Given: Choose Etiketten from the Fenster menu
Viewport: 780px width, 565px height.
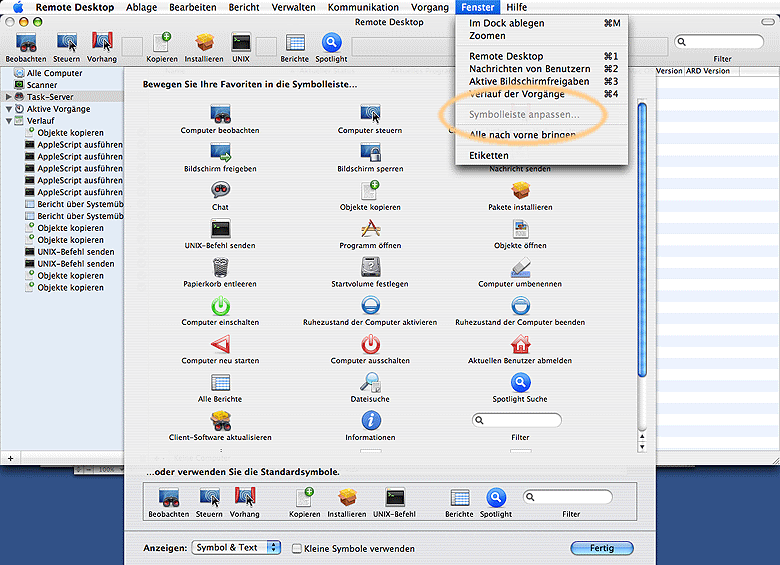Looking at the screenshot, I should [489, 156].
